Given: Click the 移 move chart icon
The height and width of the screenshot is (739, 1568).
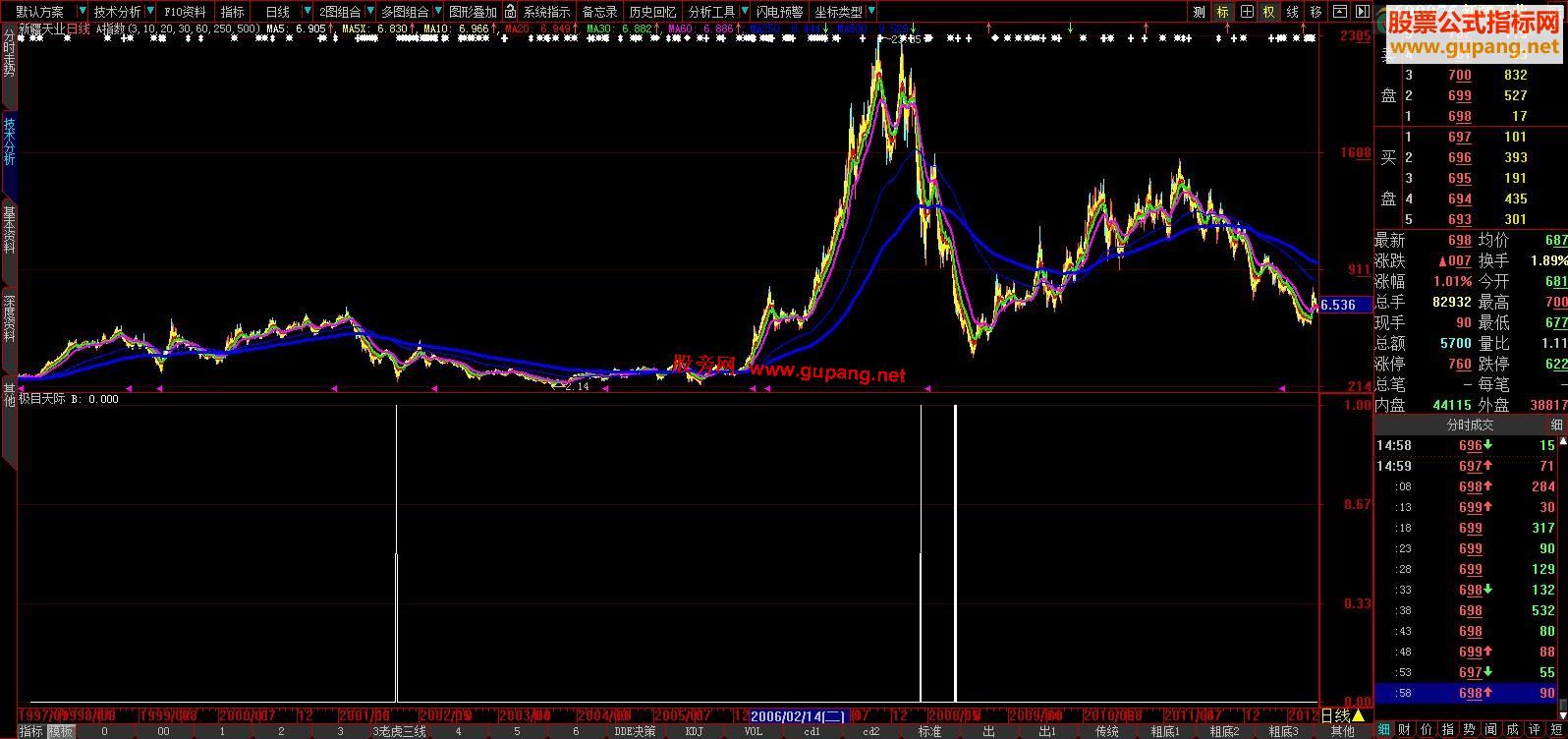Looking at the screenshot, I should (x=1316, y=12).
